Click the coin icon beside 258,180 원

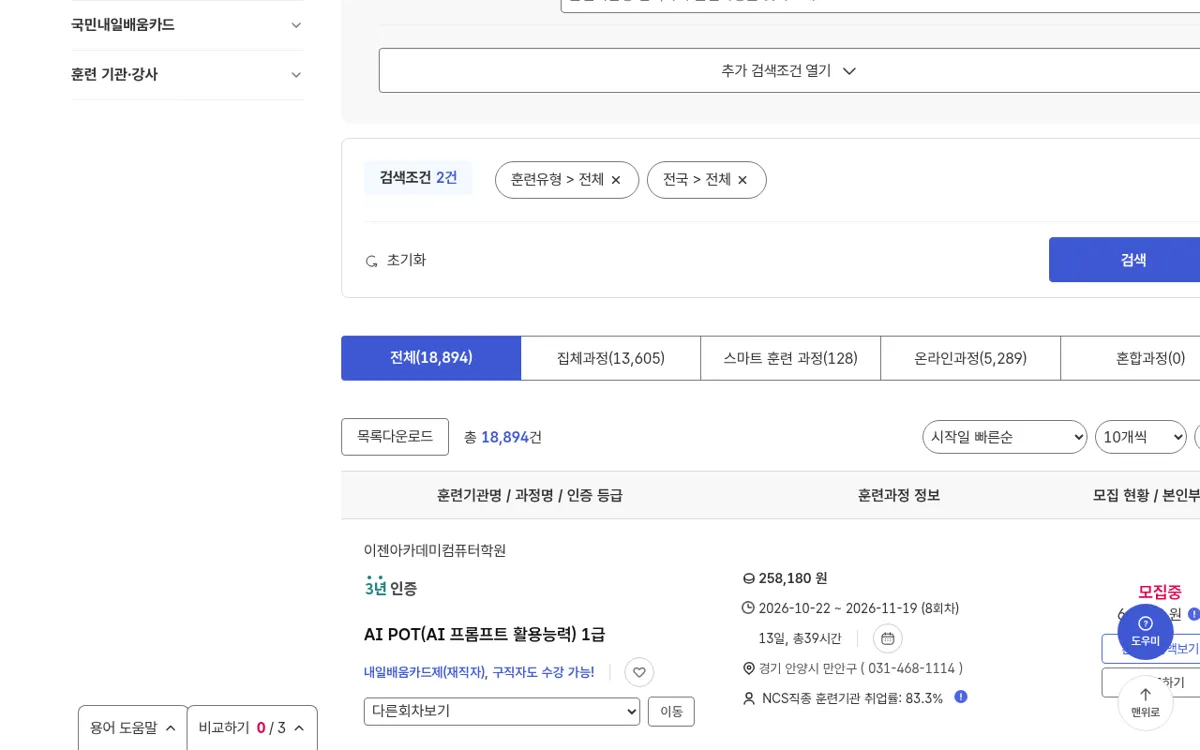point(748,578)
